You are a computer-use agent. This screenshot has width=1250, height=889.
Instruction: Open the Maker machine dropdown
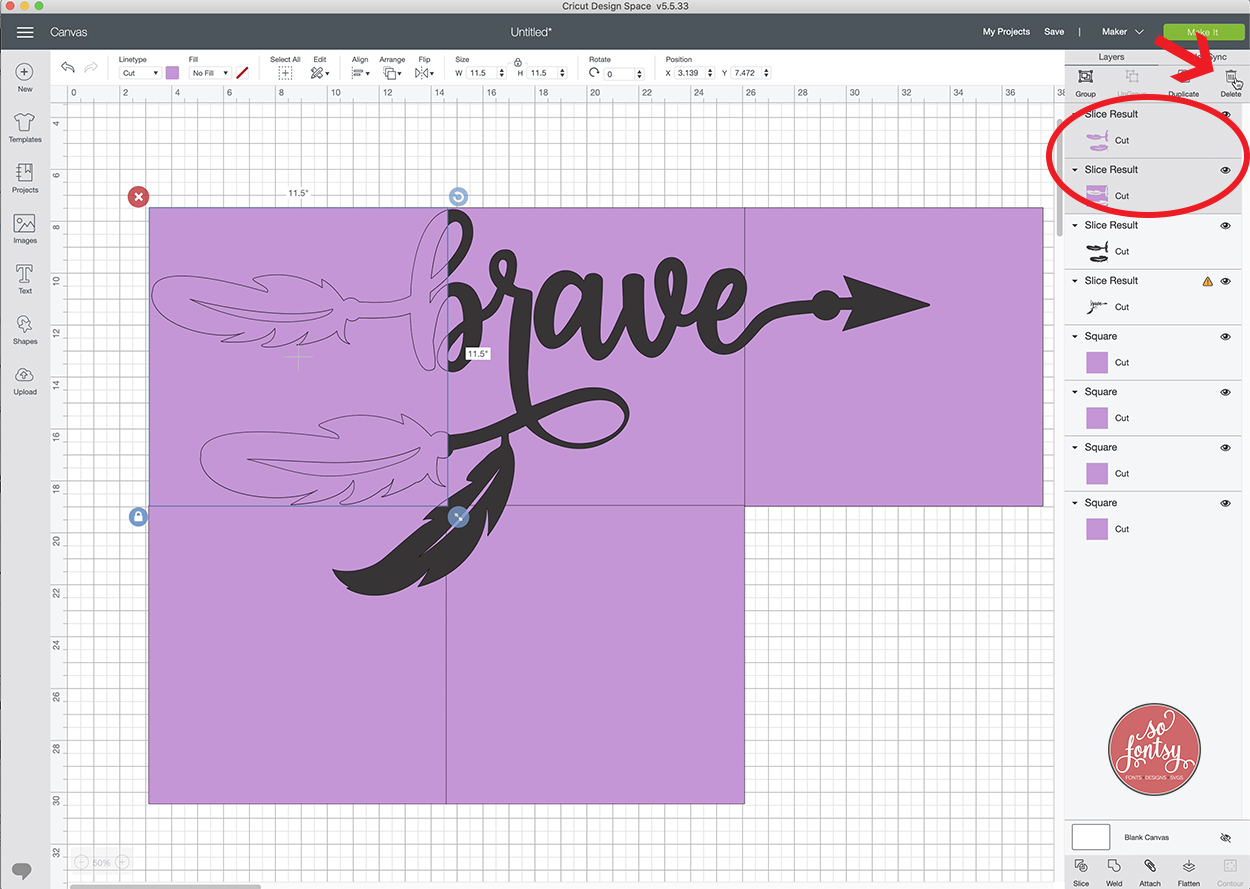[1123, 32]
